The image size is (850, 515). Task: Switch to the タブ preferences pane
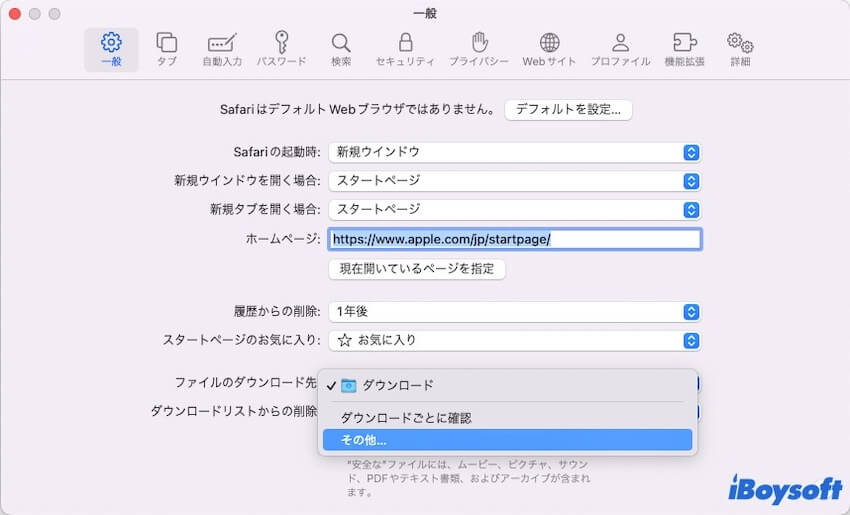coord(166,50)
